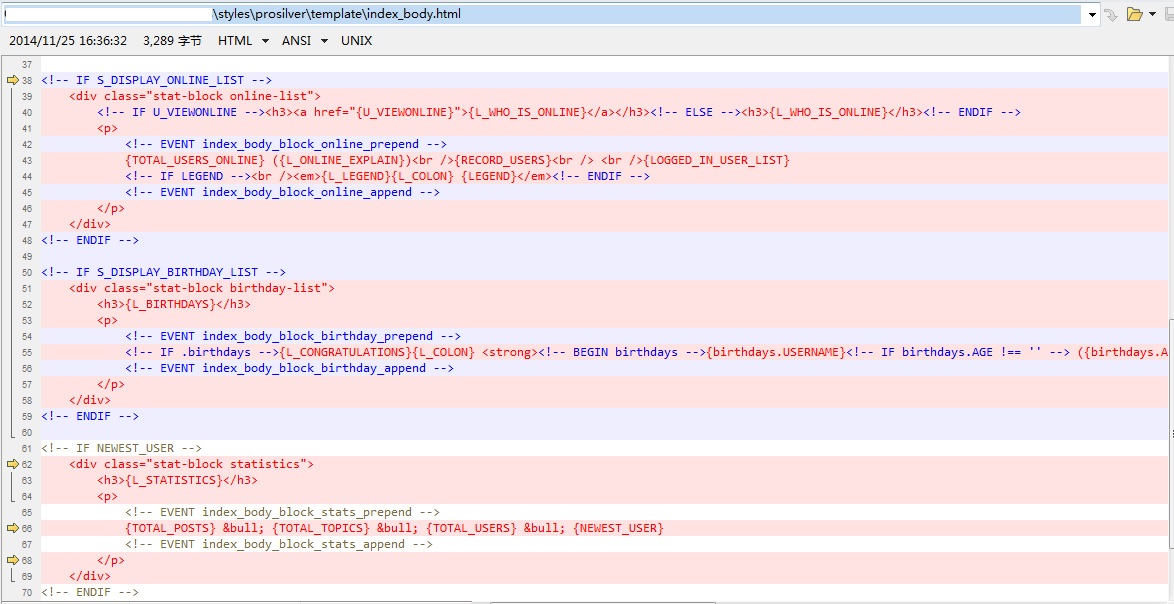
Task: Click the TOTAL_USERS_ONLINE line 43
Action: point(457,160)
